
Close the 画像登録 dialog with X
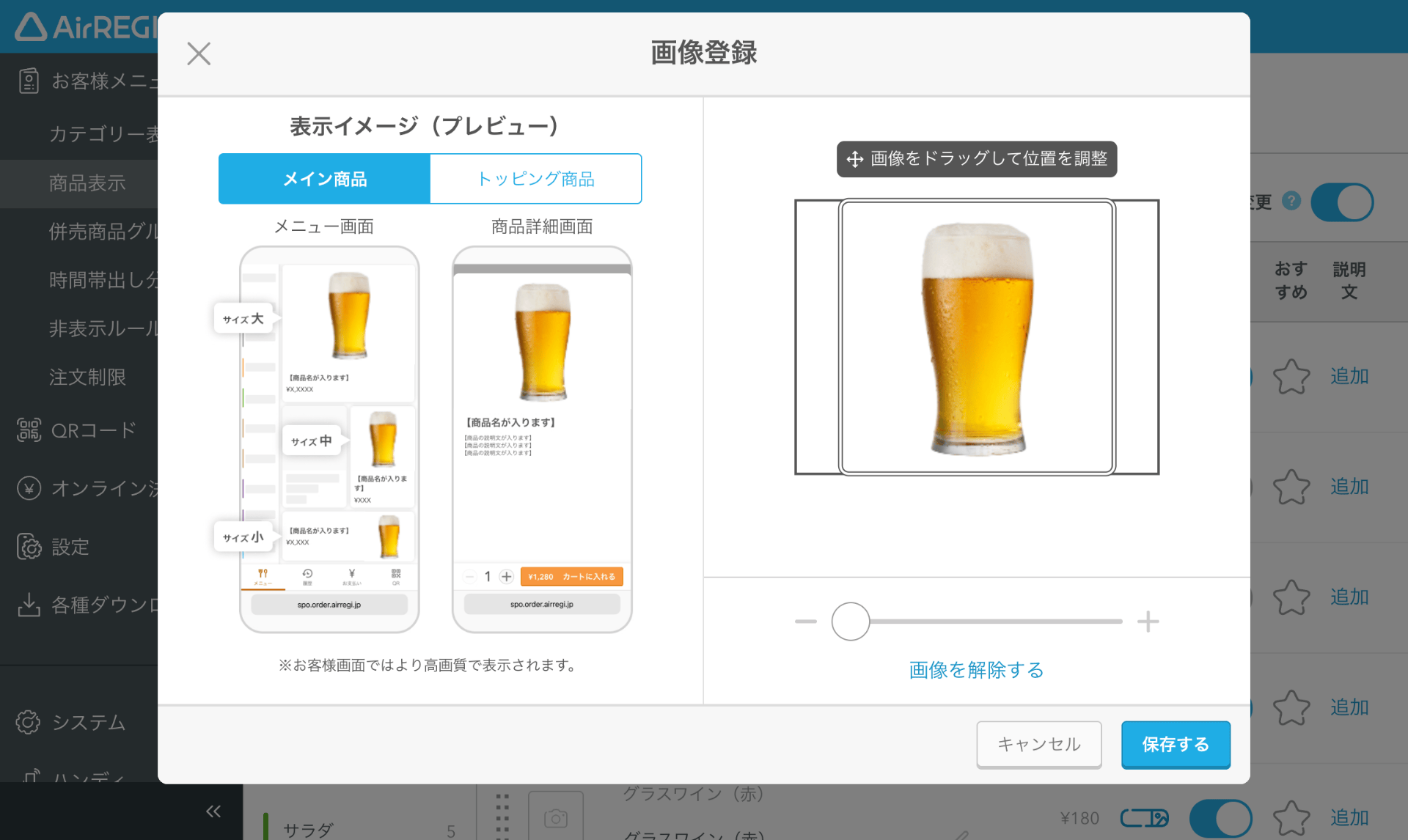pyautogui.click(x=199, y=54)
